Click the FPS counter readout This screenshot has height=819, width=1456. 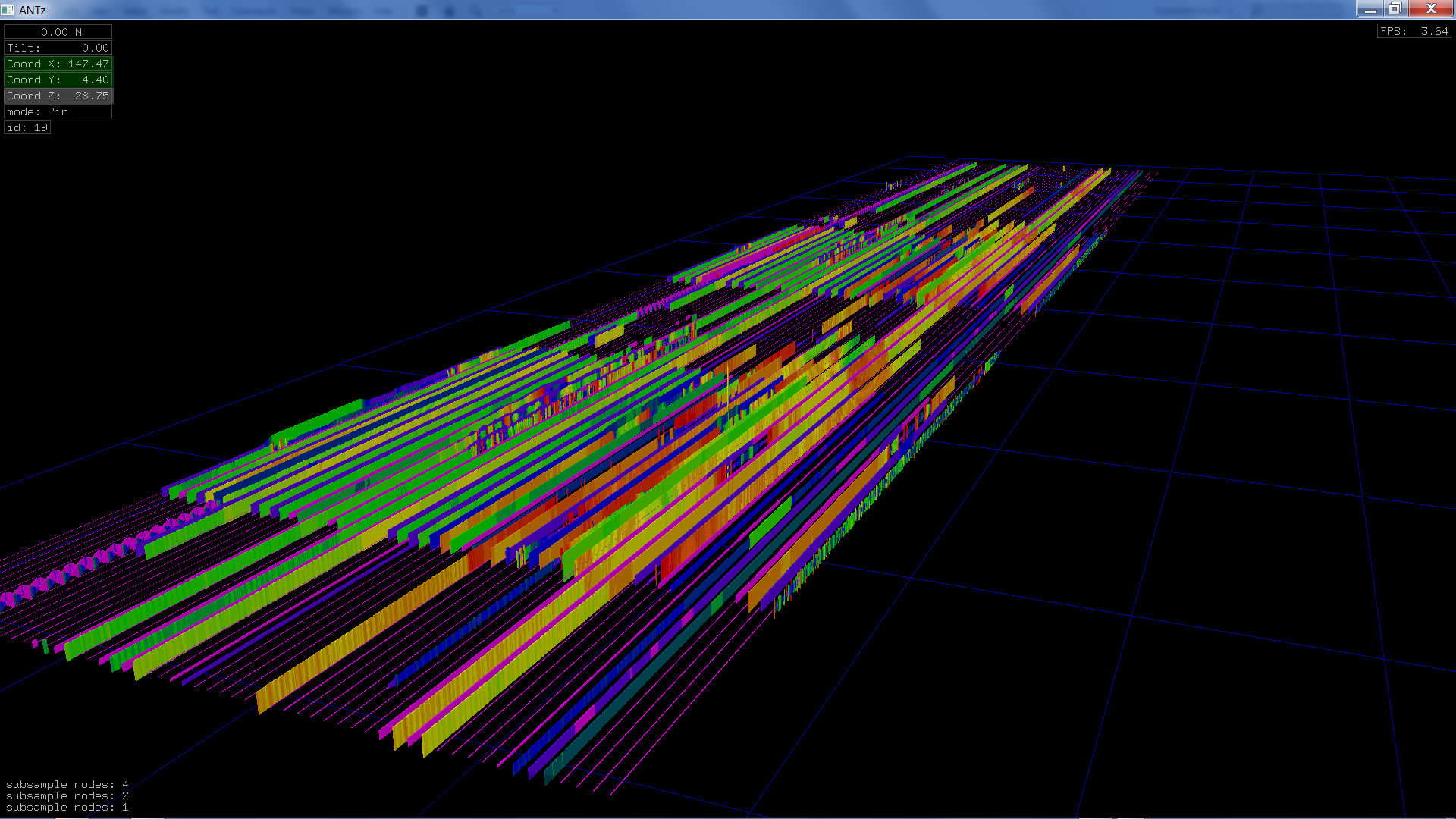pos(1414,31)
